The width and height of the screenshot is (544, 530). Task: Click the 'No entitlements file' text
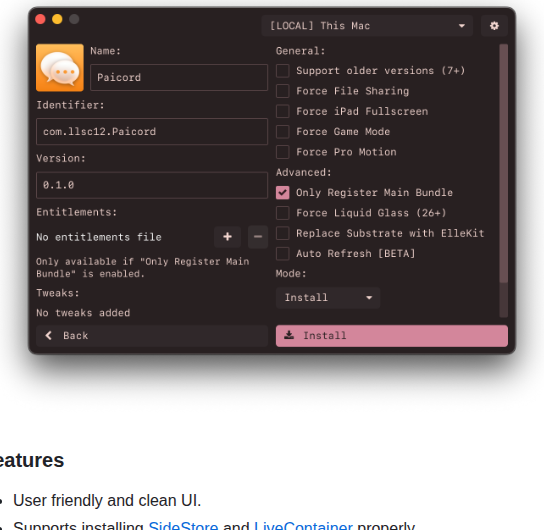(99, 237)
